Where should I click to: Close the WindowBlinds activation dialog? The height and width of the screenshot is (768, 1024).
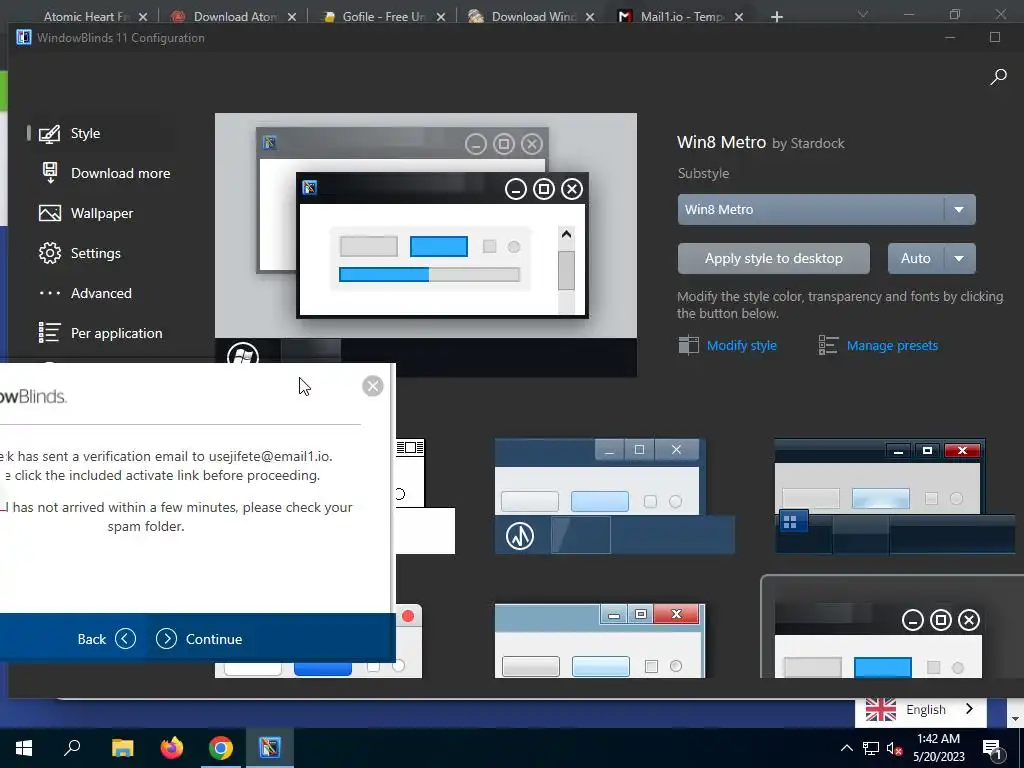click(372, 386)
